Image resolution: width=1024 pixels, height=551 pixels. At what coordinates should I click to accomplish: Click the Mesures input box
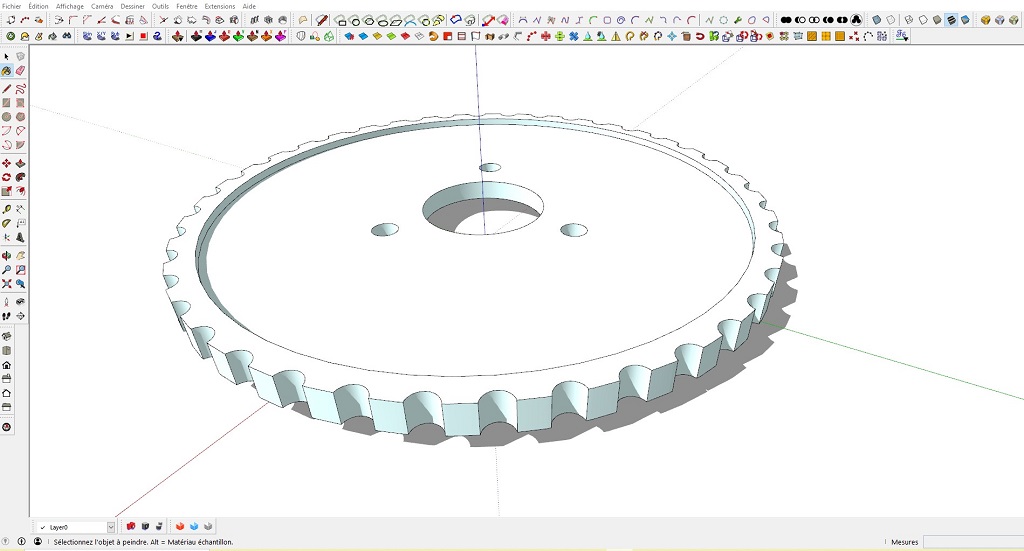[x=970, y=542]
